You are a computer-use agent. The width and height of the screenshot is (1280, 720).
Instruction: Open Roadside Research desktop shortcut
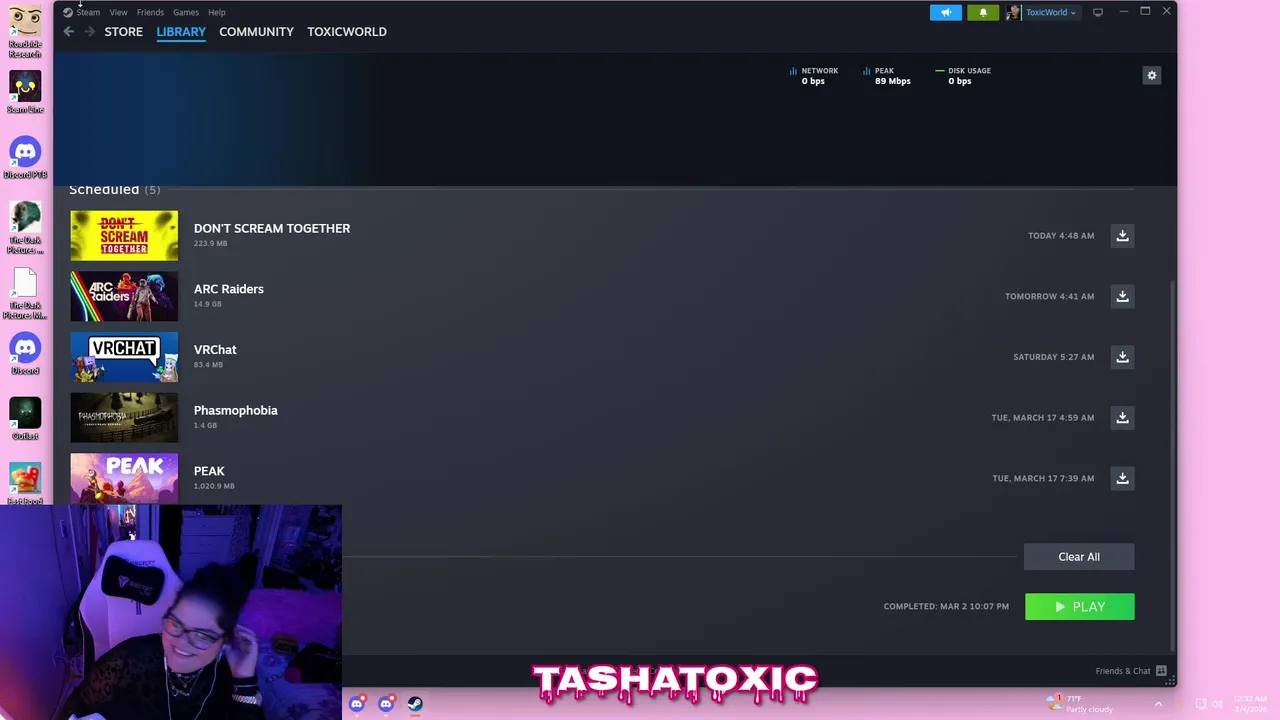(x=25, y=30)
